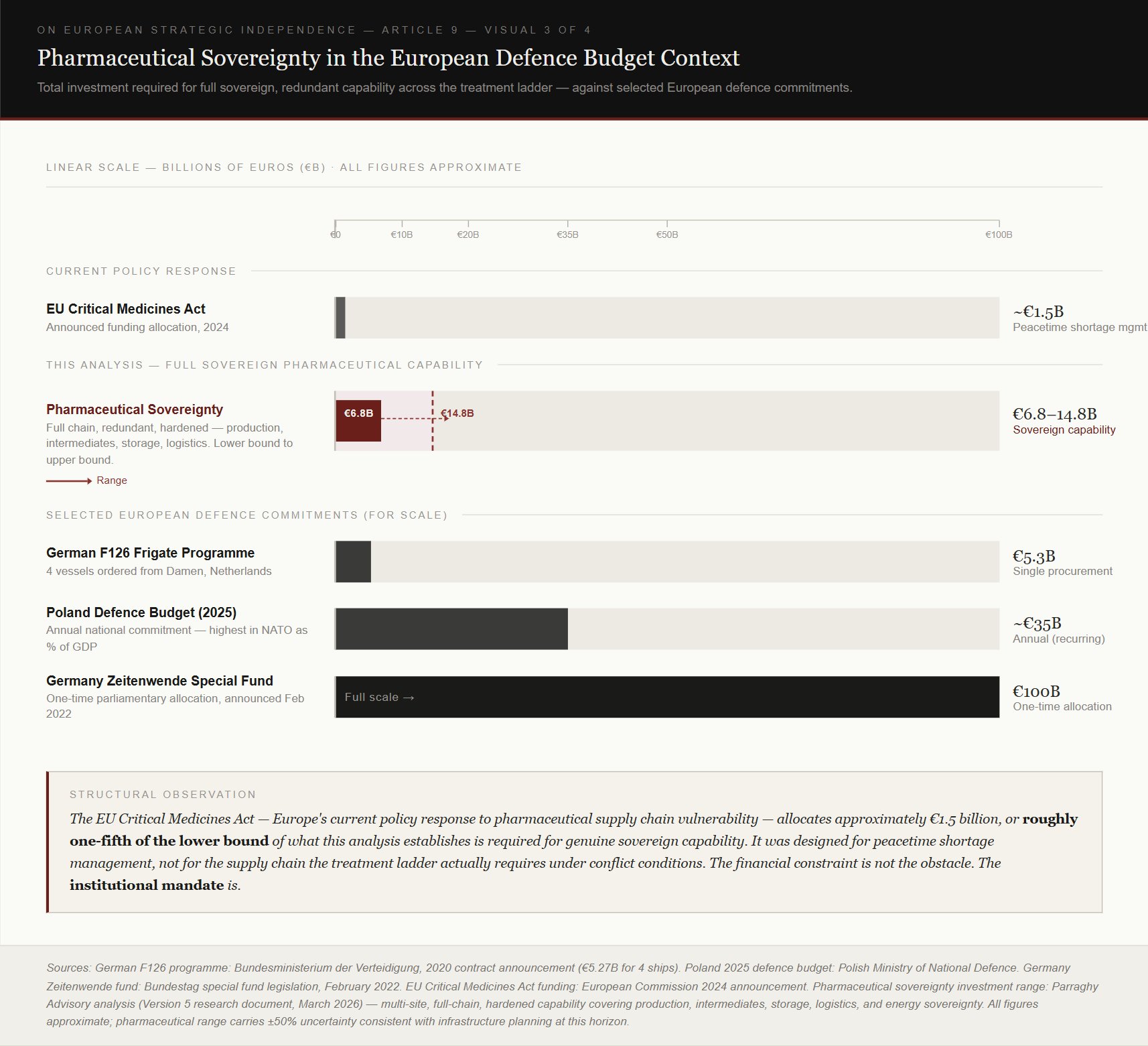The width and height of the screenshot is (1148, 1046).
Task: Click the main infographic title
Action: 388,58
